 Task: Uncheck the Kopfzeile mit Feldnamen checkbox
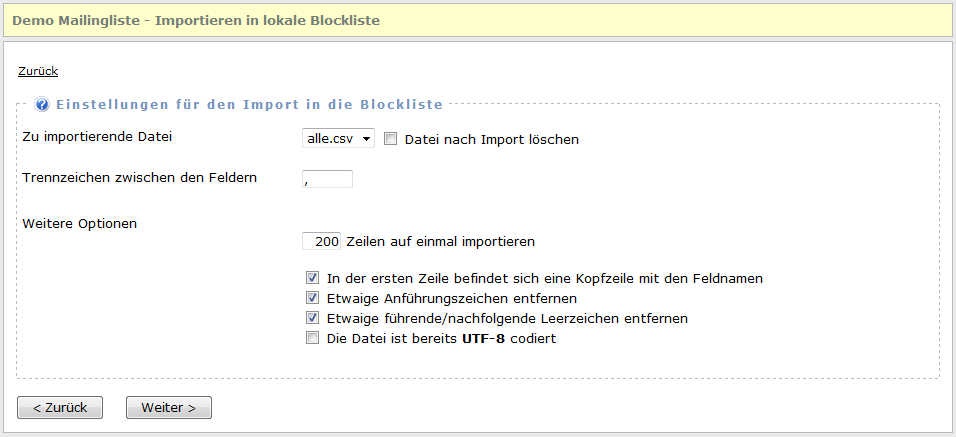tap(313, 278)
